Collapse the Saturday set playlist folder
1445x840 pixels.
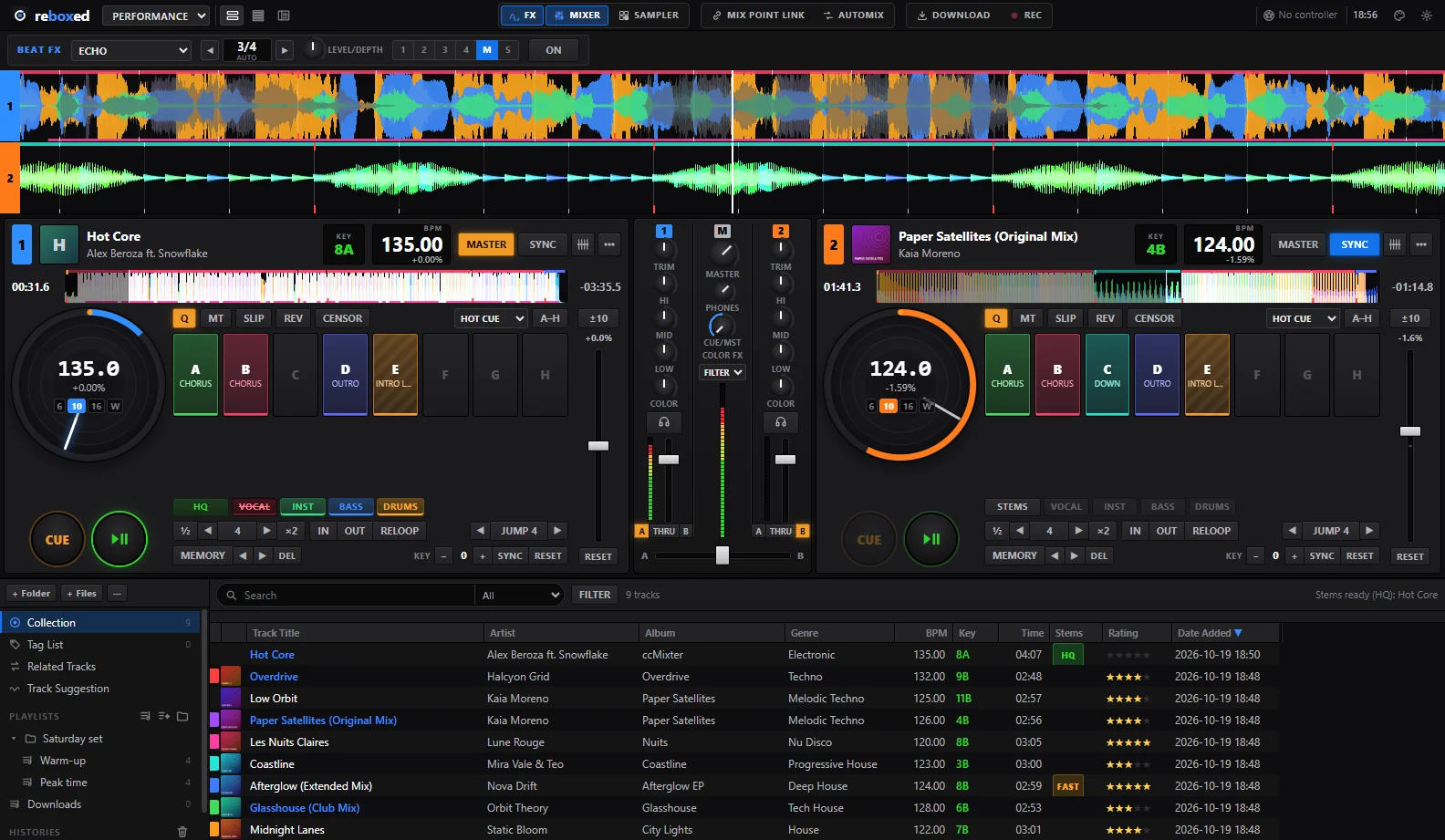tap(14, 739)
